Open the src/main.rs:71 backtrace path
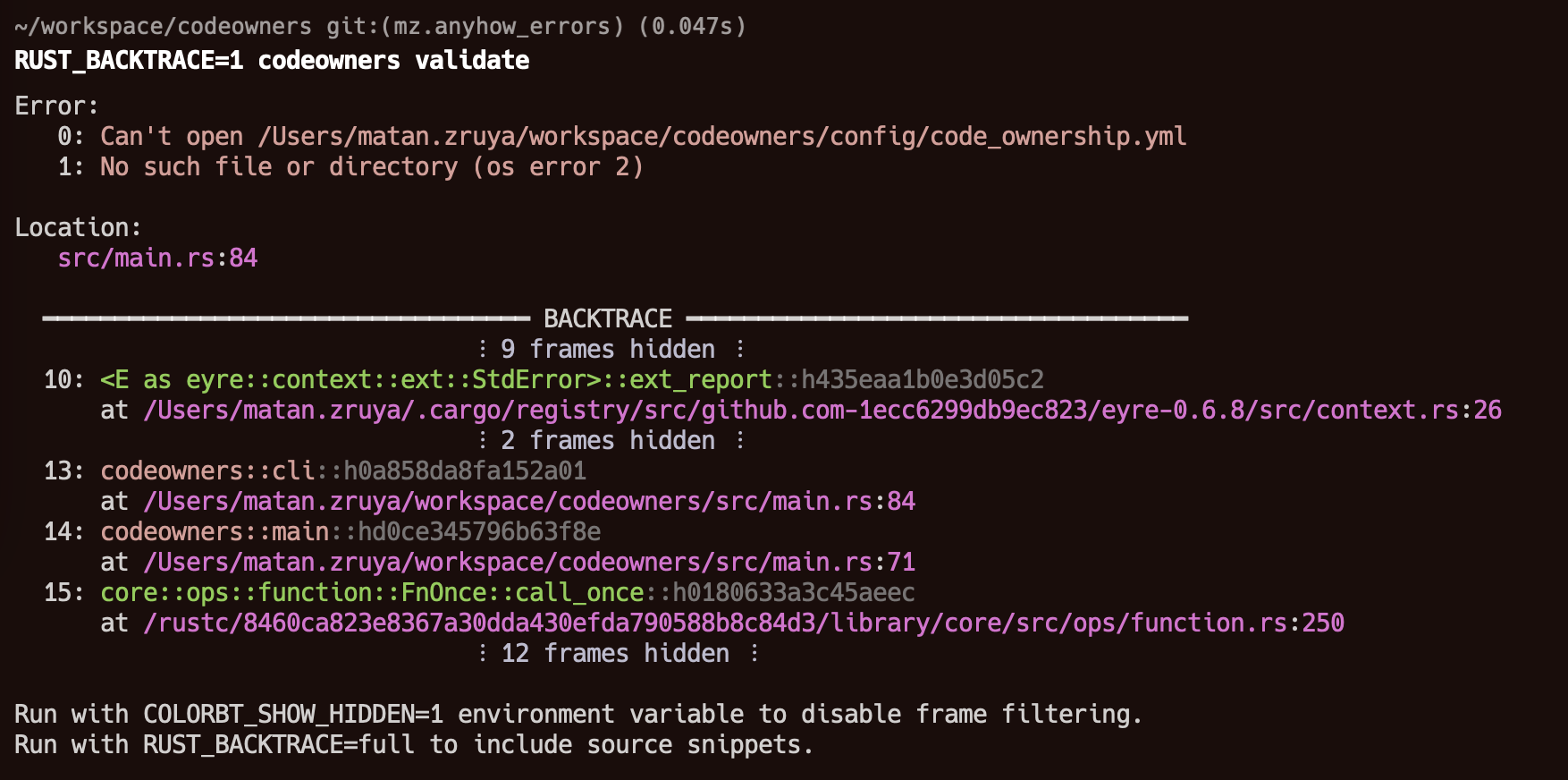 [x=529, y=563]
